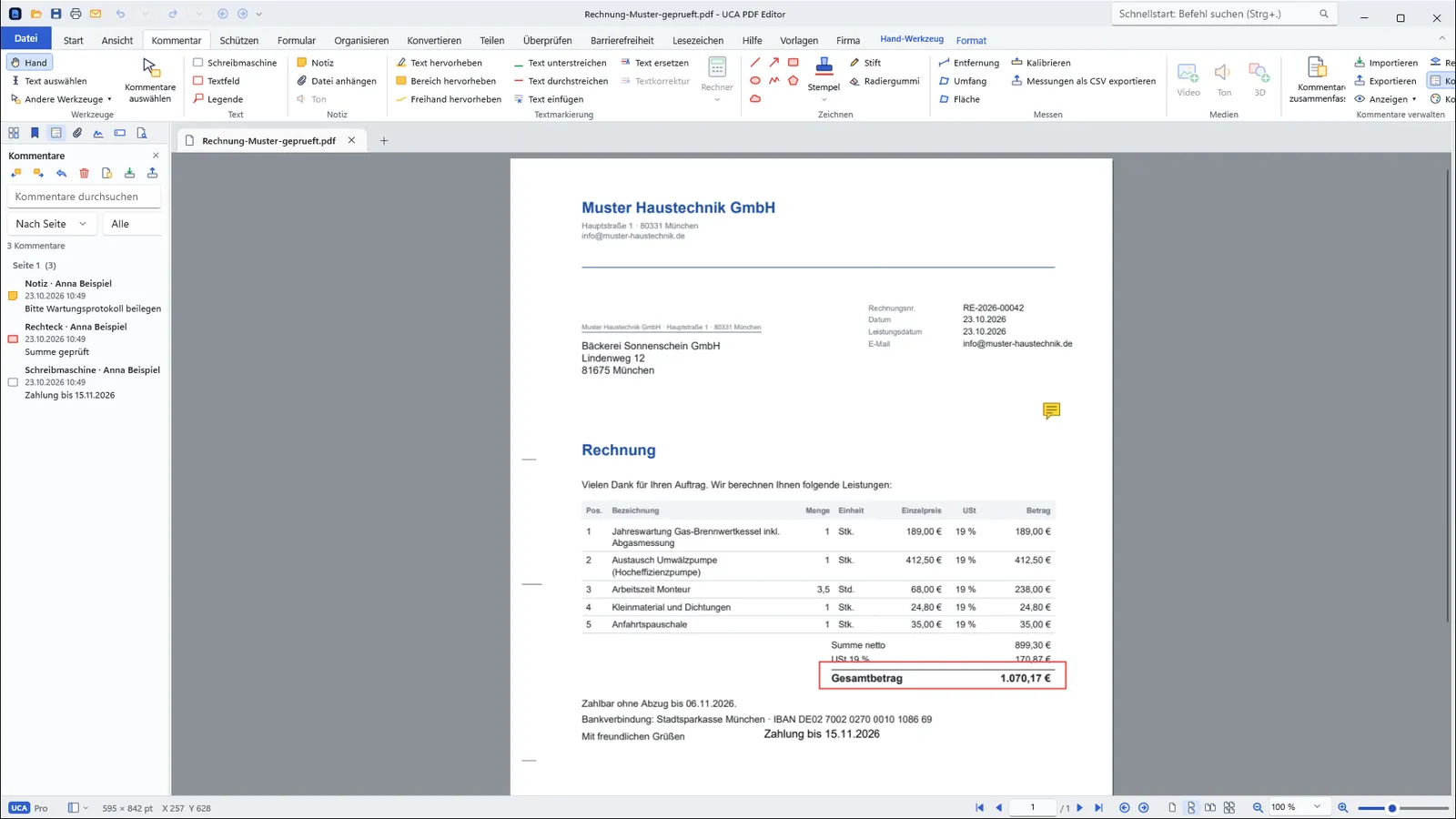
Task: Open the Organisieren tab
Action: click(361, 40)
